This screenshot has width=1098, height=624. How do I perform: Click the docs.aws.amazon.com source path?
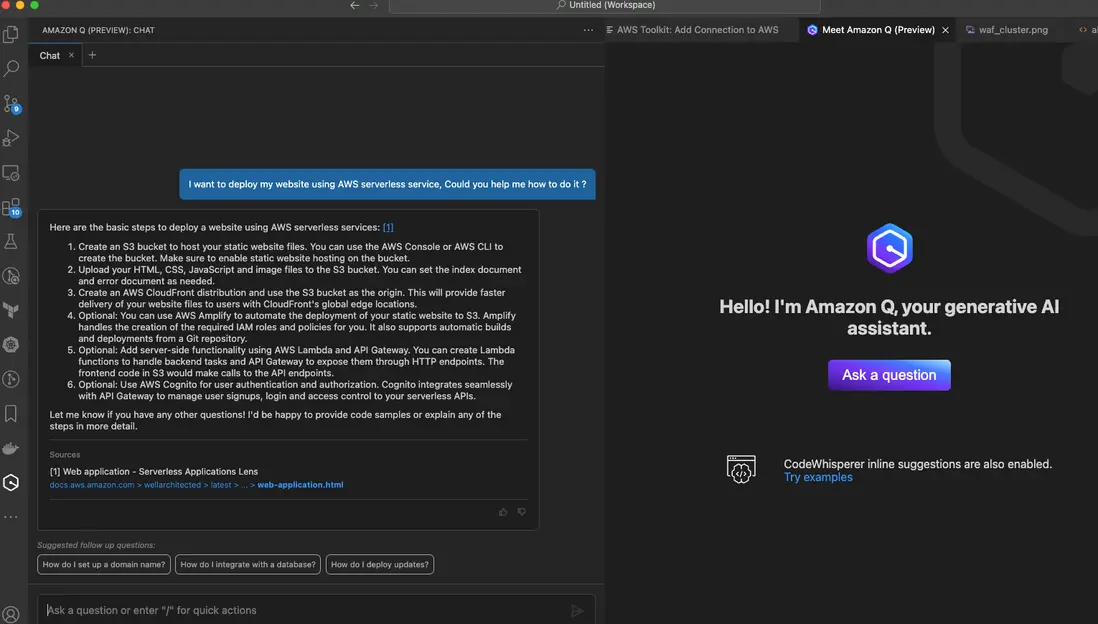coord(92,485)
